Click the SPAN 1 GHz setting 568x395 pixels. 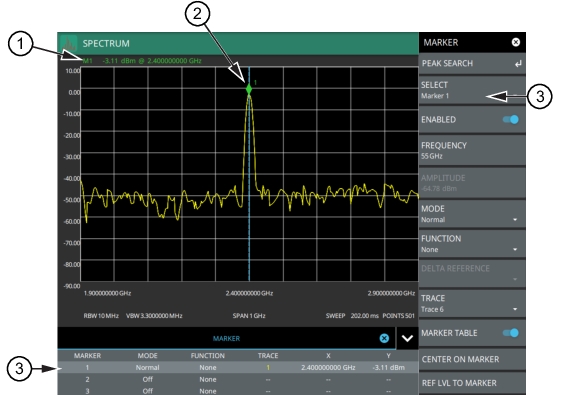249,316
